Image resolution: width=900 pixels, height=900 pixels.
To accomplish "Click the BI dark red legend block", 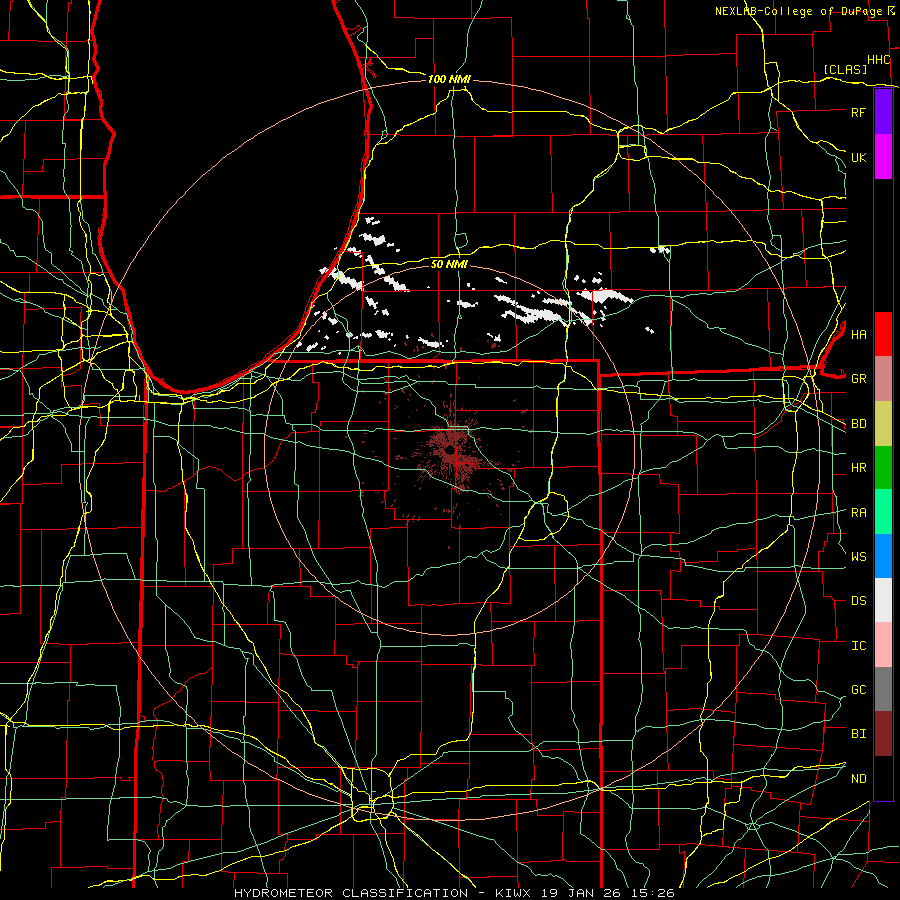I will coord(883,734).
